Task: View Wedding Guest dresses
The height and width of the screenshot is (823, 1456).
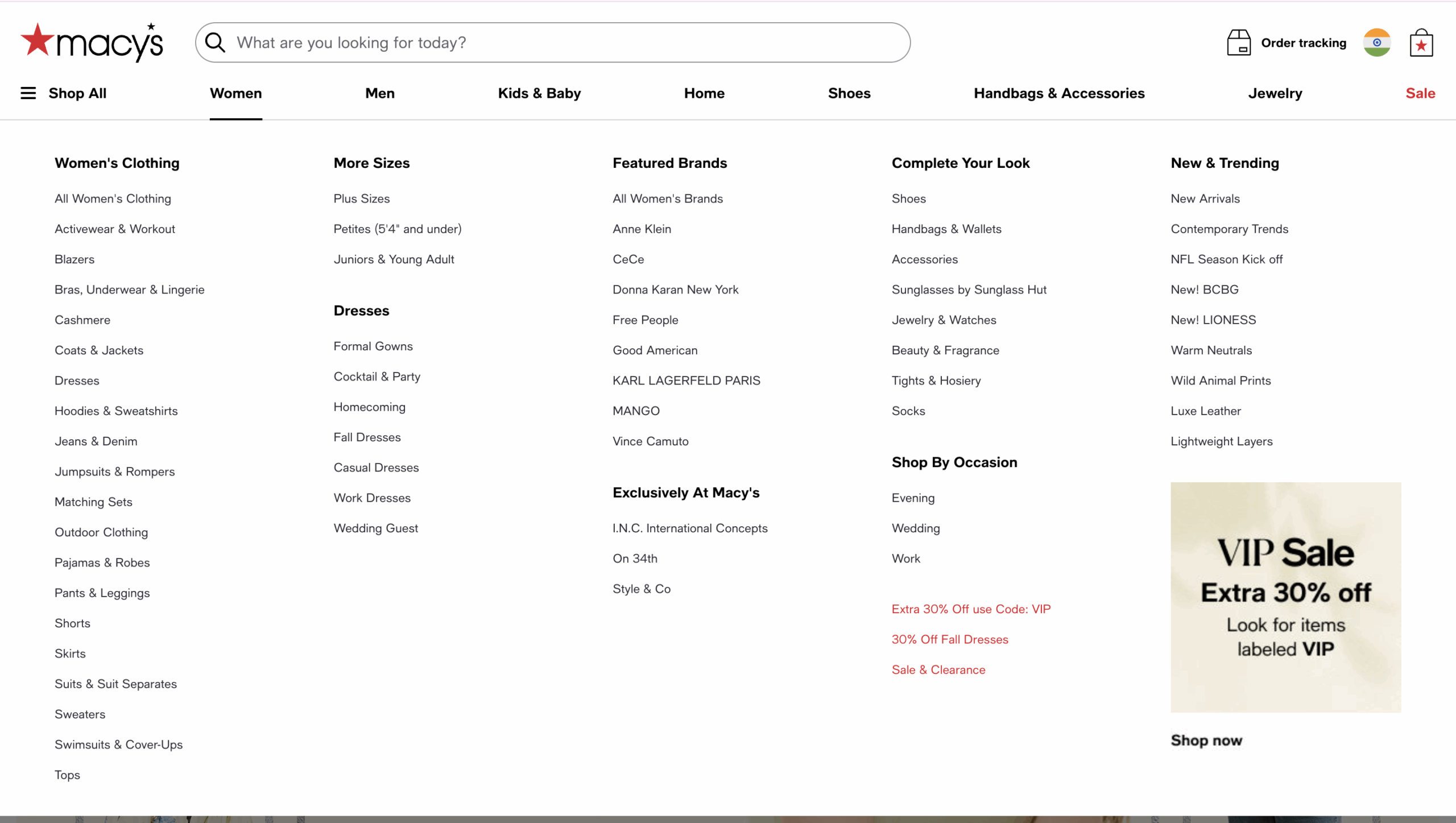Action: point(376,528)
